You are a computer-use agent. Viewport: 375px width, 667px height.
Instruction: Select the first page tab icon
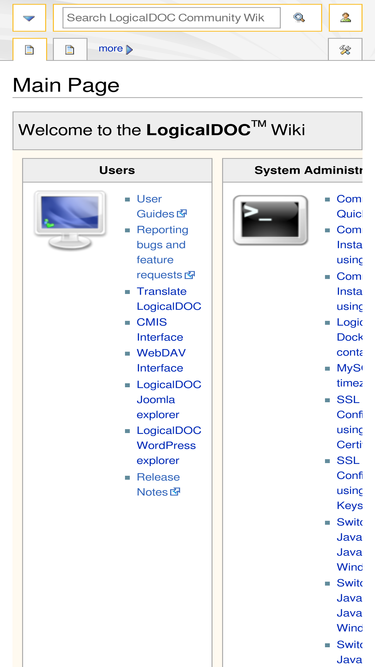29,50
